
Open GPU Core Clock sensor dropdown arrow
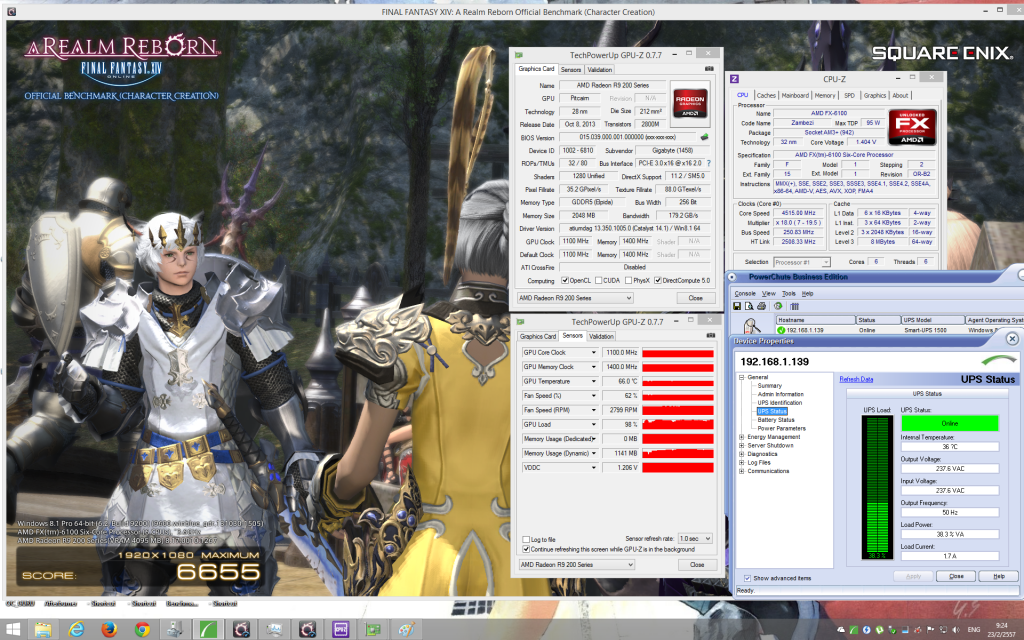(x=594, y=353)
